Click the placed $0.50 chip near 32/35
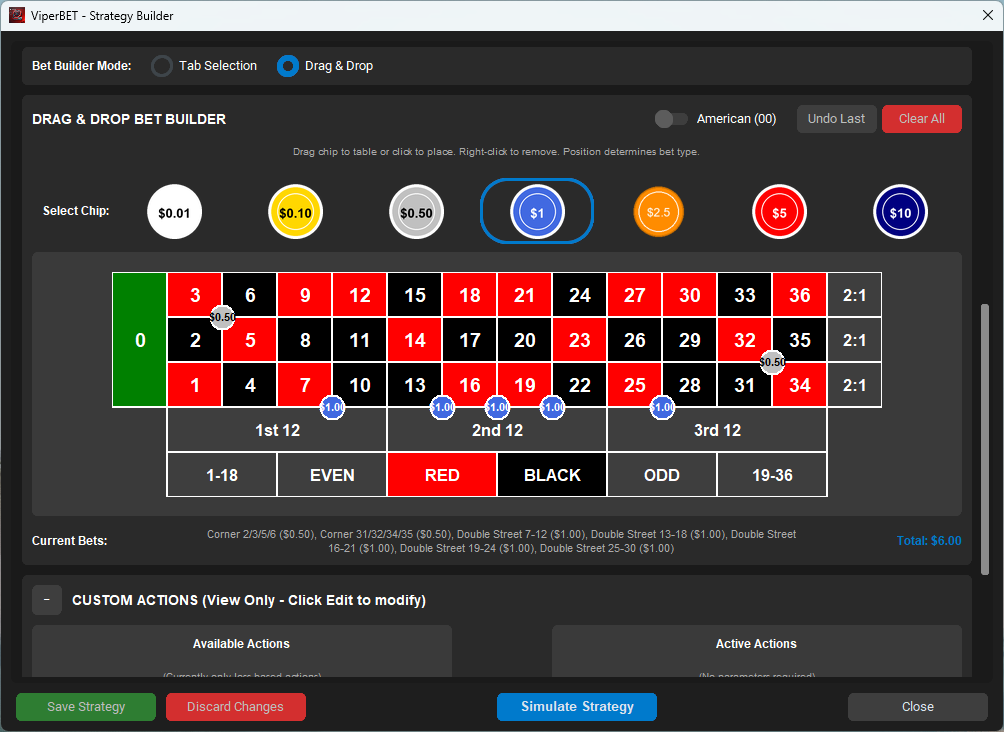This screenshot has height=732, width=1004. click(772, 362)
